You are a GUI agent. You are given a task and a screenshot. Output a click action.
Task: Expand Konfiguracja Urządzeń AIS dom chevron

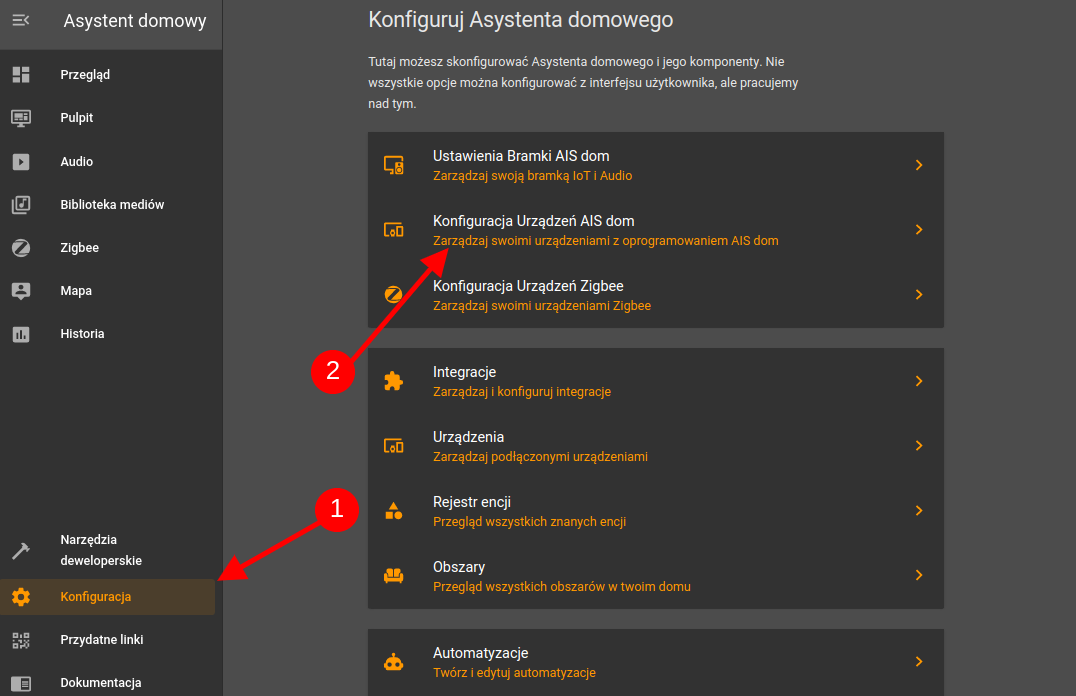pyautogui.click(x=919, y=229)
